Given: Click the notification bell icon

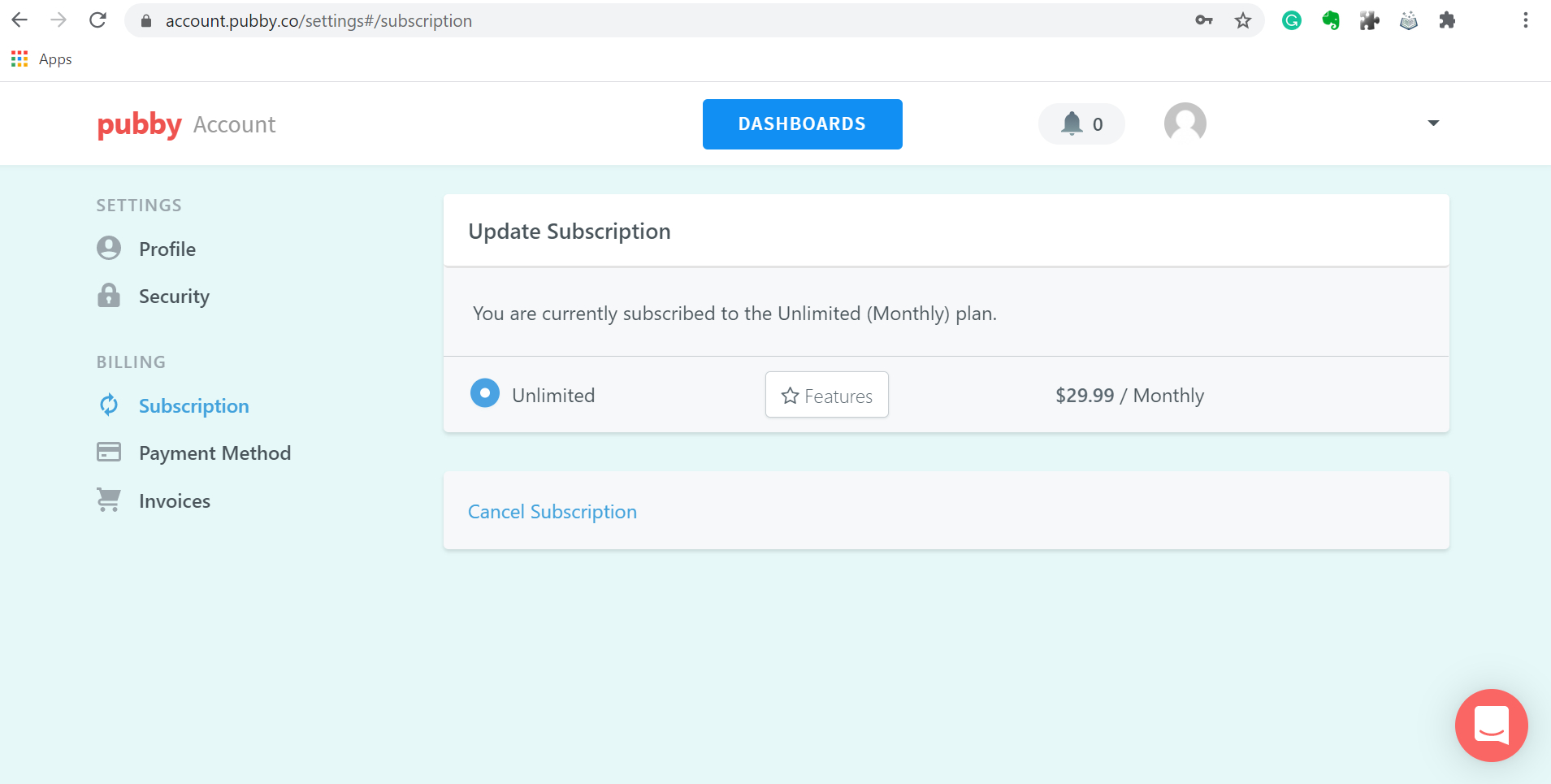Looking at the screenshot, I should (x=1072, y=123).
